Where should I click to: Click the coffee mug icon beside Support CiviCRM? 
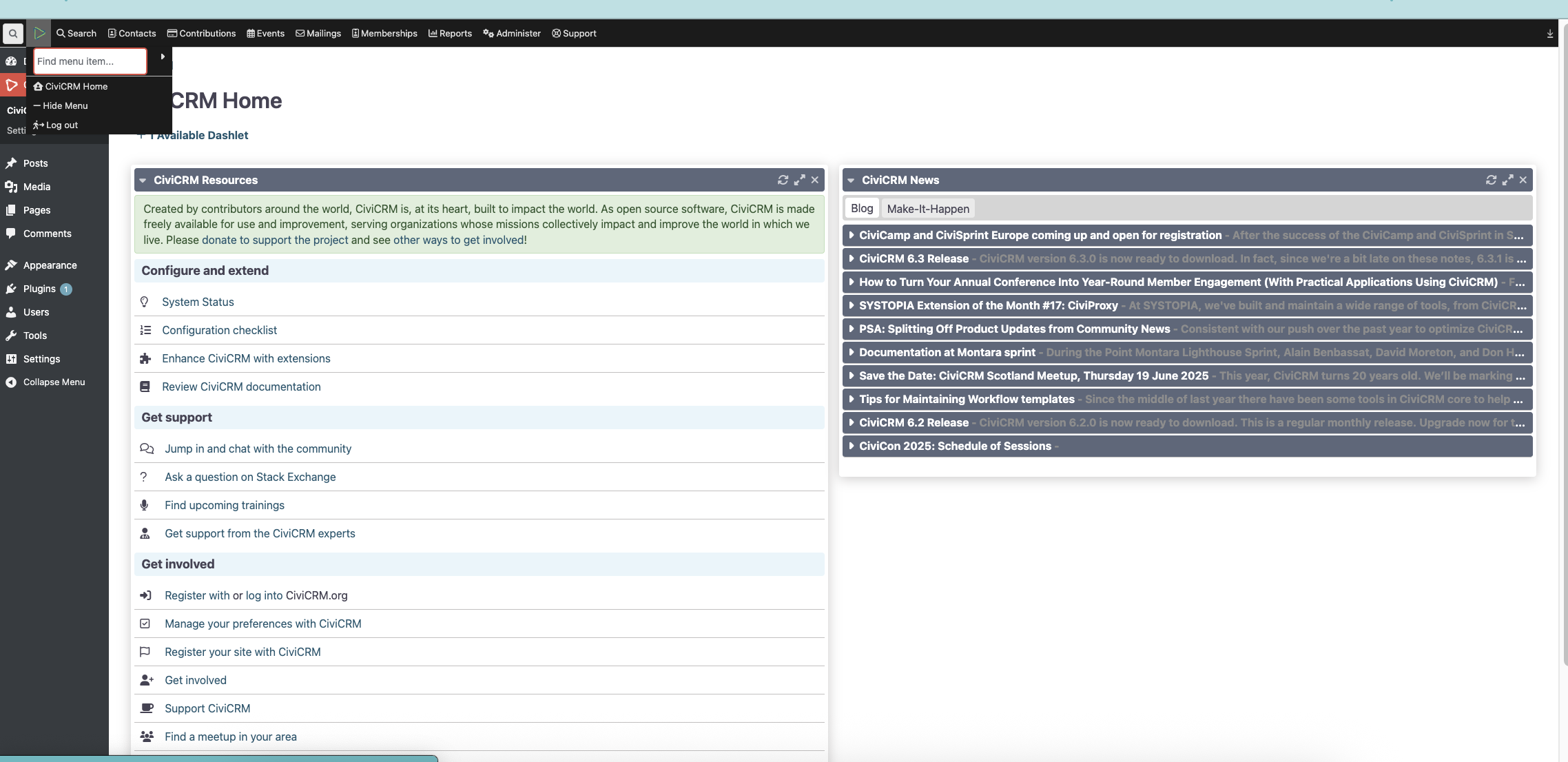(147, 708)
